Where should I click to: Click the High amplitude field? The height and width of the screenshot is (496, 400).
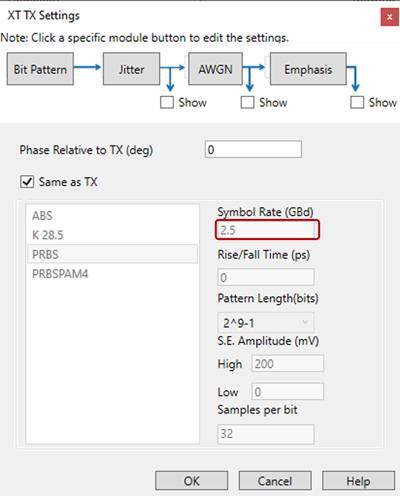click(x=287, y=363)
